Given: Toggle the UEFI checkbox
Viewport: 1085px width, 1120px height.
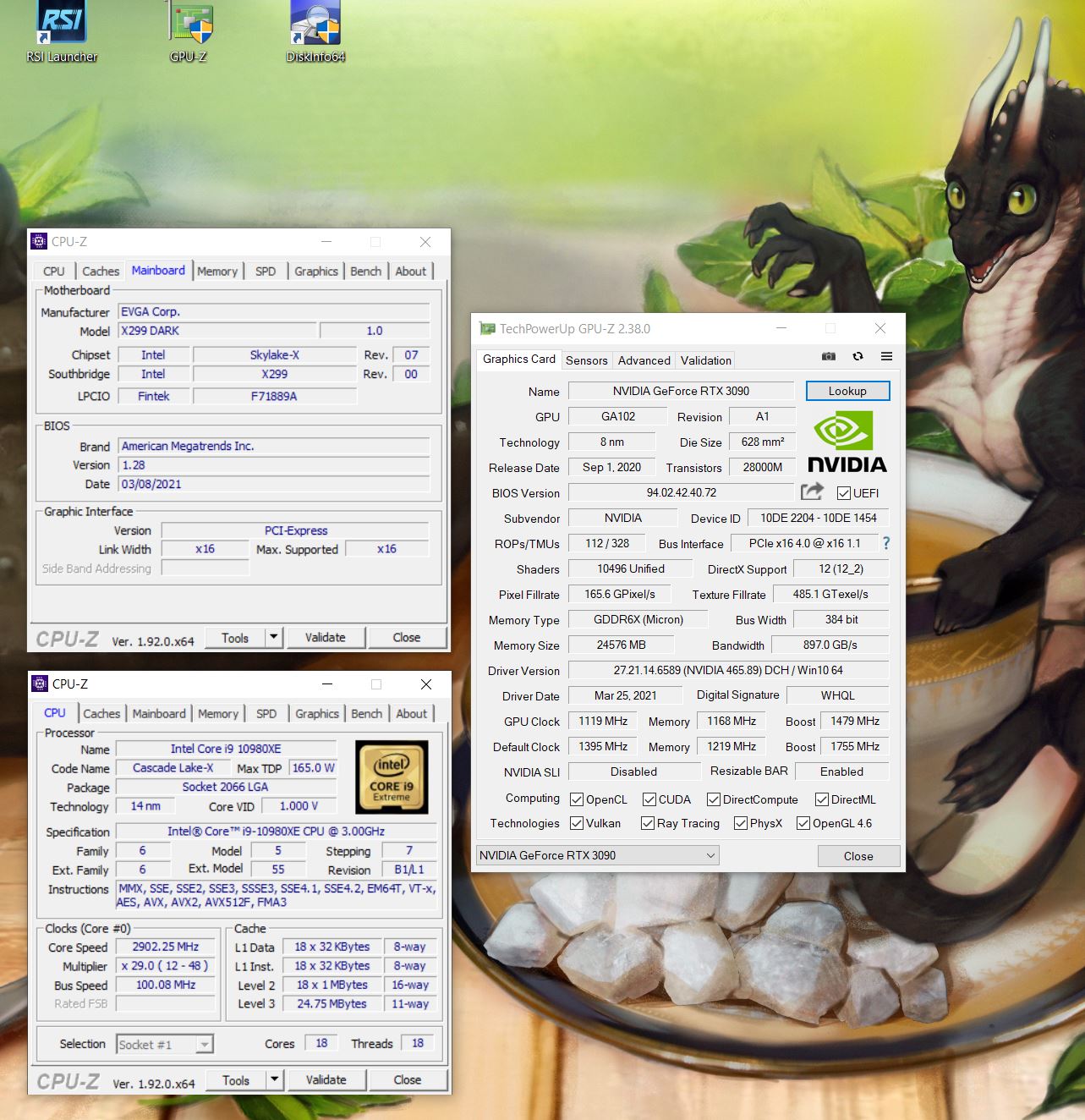Looking at the screenshot, I should [843, 493].
